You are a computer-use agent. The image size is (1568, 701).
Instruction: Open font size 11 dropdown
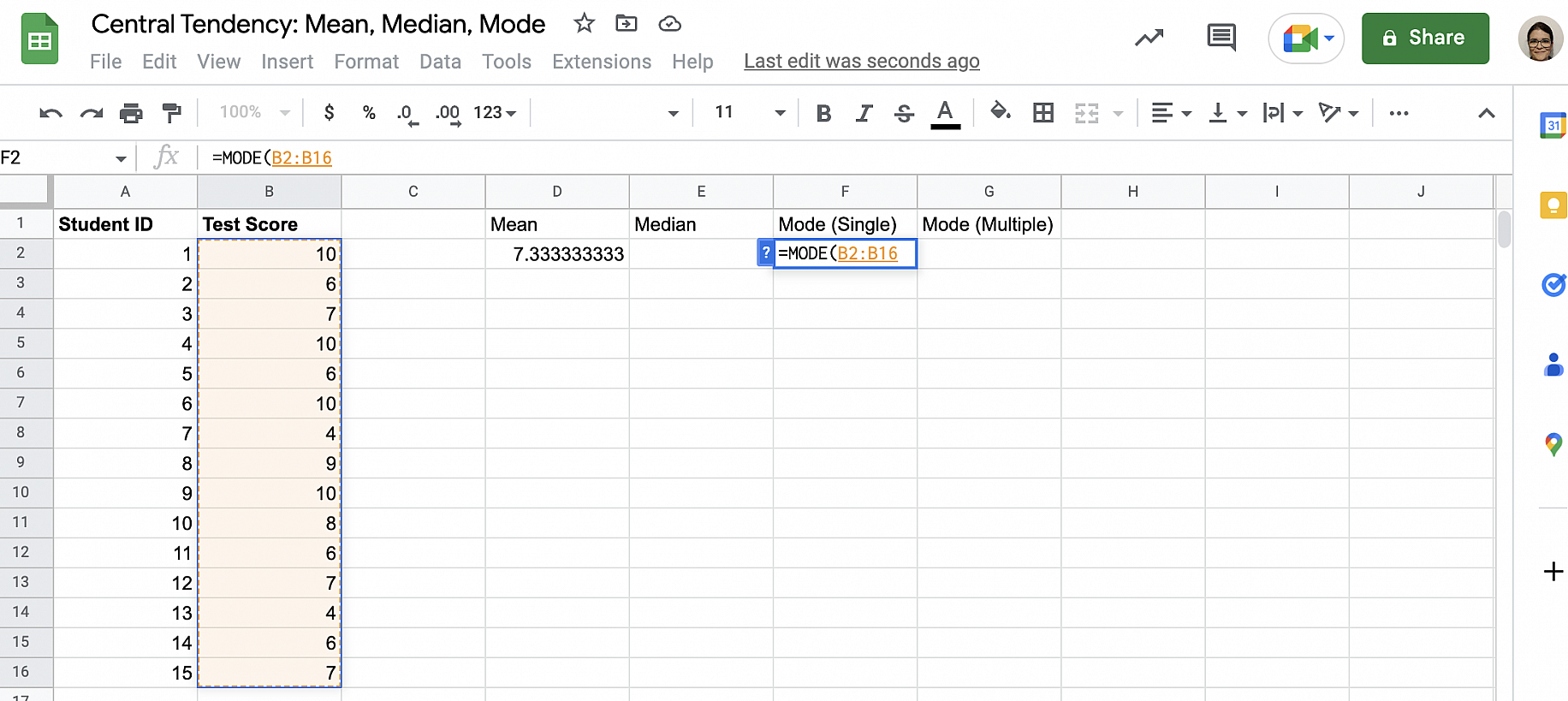pos(750,112)
